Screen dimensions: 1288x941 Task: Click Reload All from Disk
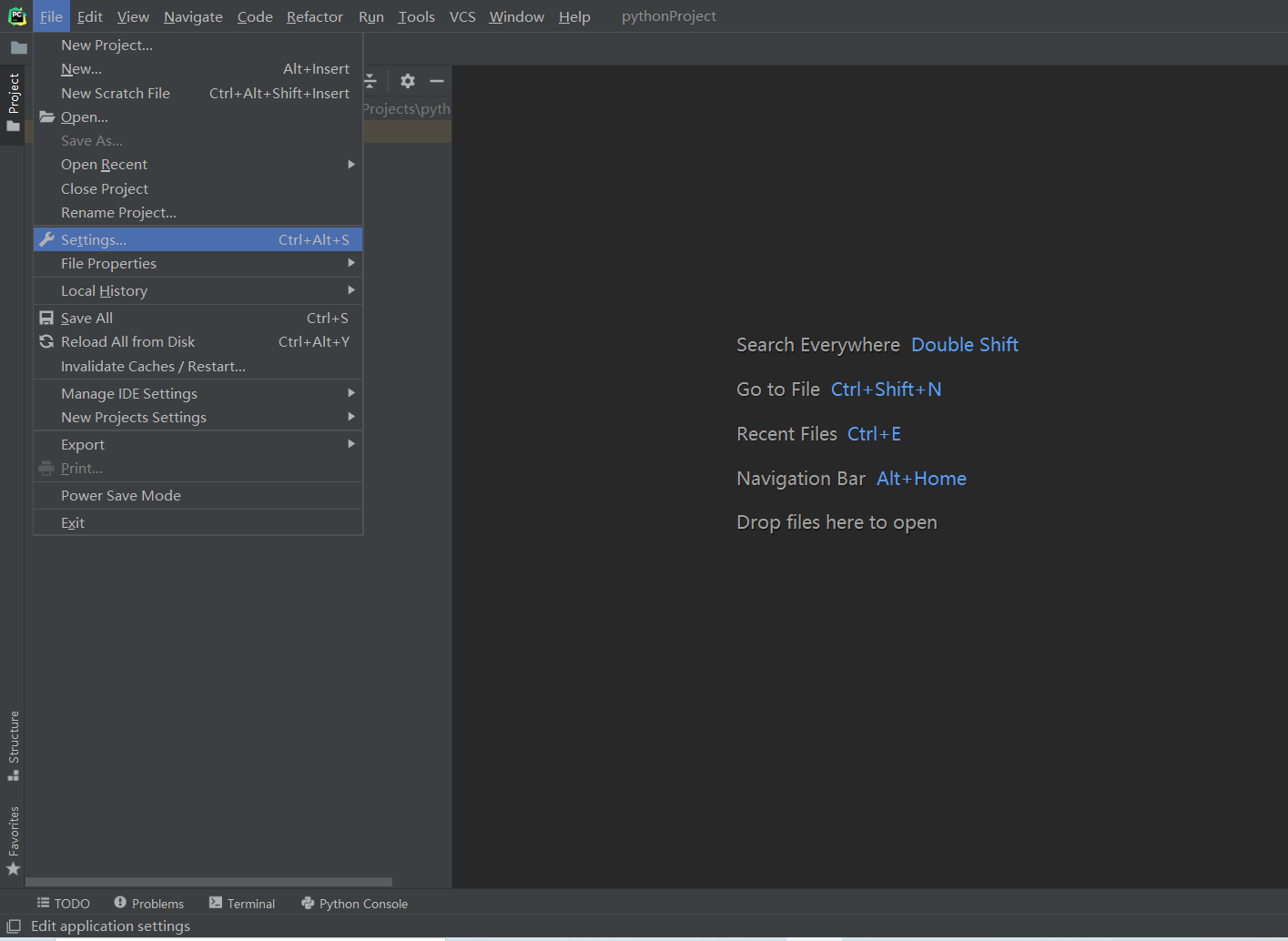coord(198,341)
